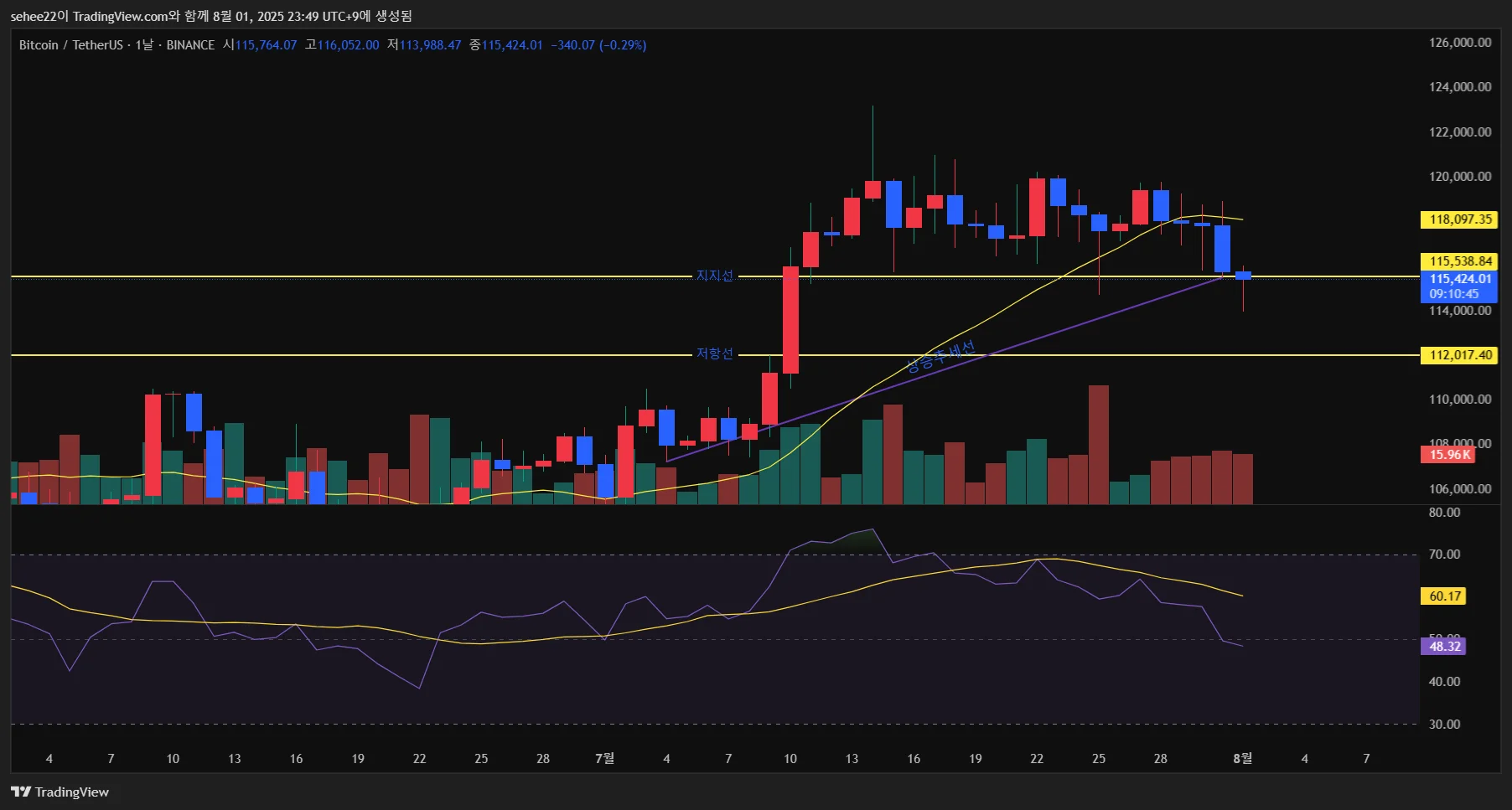Click the 70.00 RSI axis label

(x=1444, y=555)
